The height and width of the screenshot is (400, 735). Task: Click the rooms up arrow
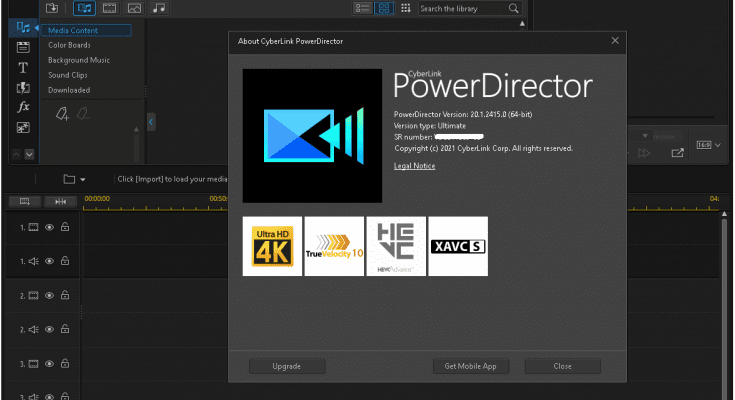16,154
